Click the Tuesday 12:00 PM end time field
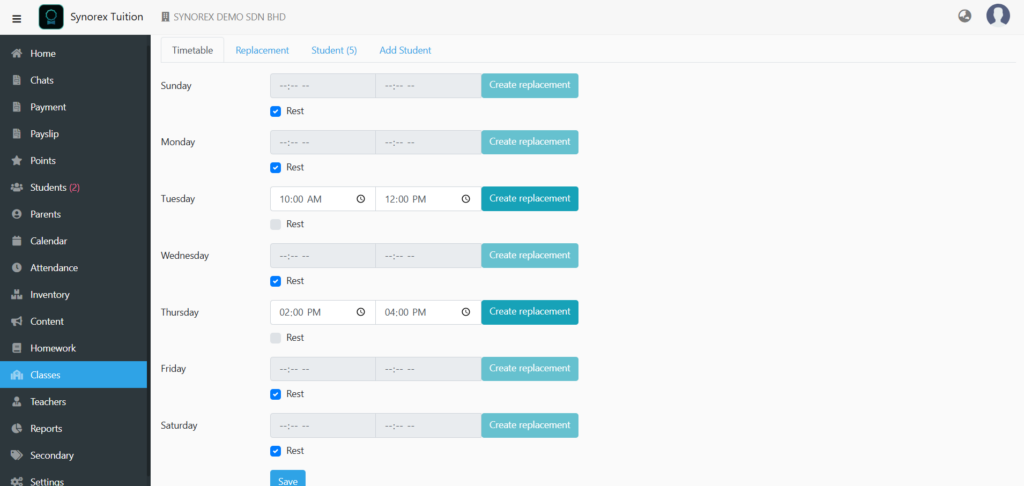1024x486 pixels. click(x=428, y=199)
